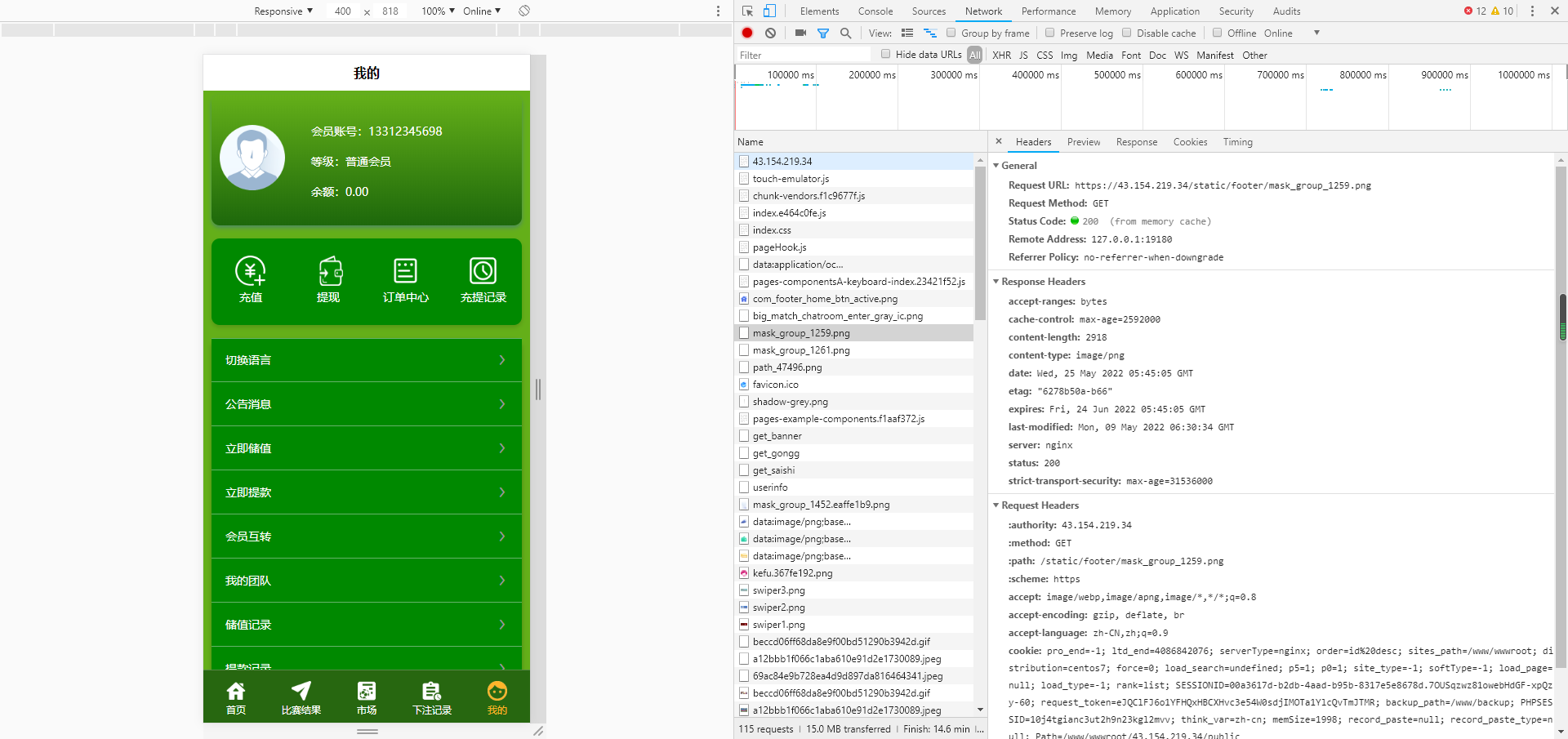
Task: Close the request details panel
Action: point(998,141)
